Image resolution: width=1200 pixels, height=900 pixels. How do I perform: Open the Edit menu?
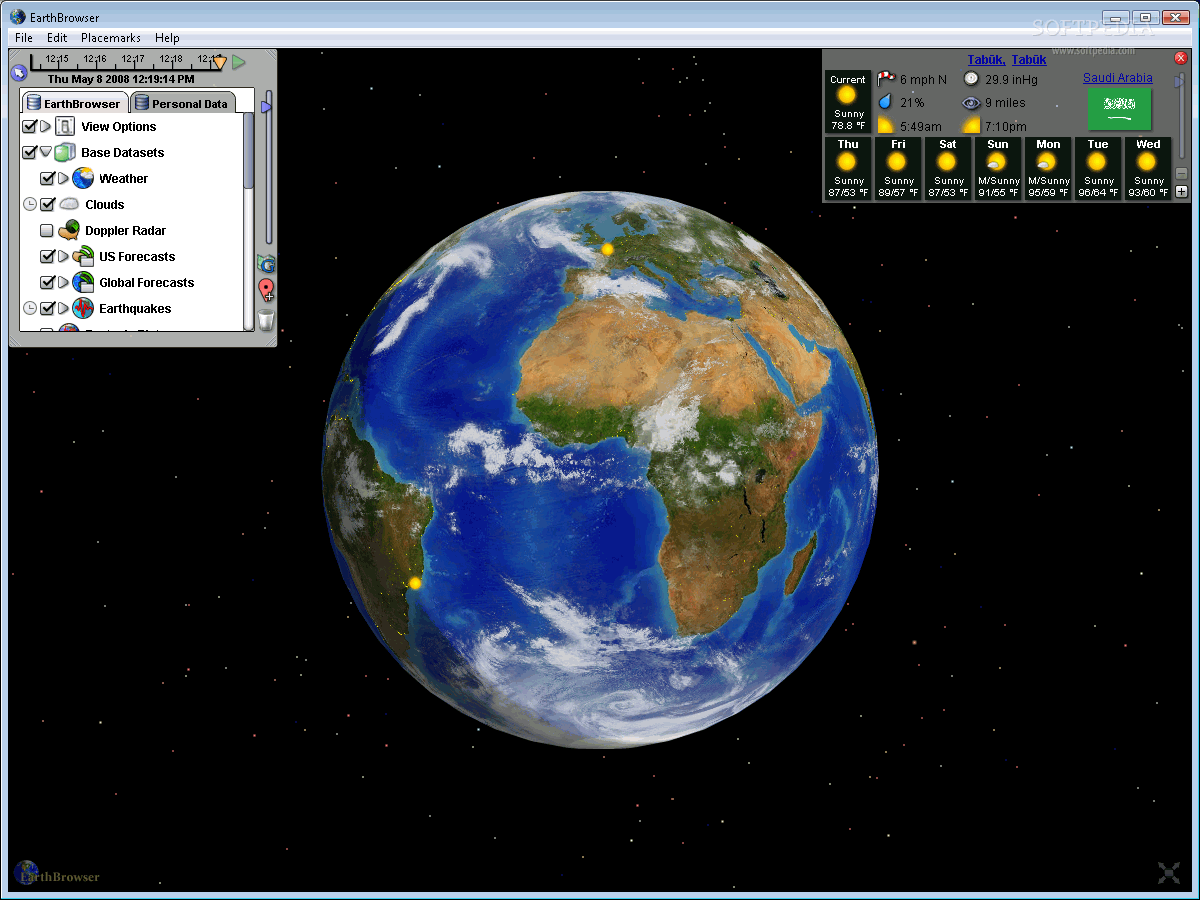coord(57,38)
